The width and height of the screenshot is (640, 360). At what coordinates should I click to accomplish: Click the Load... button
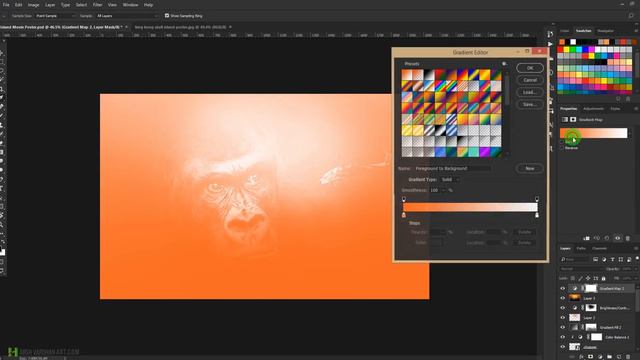click(530, 92)
